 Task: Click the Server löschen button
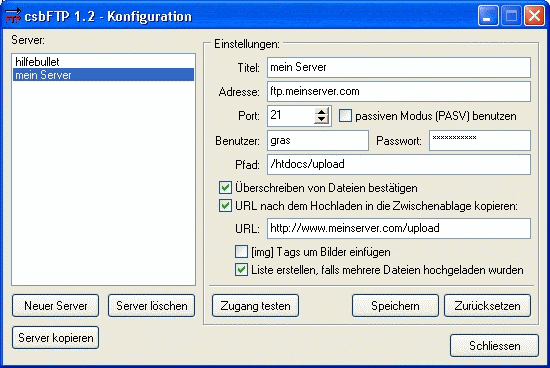pyautogui.click(x=152, y=306)
